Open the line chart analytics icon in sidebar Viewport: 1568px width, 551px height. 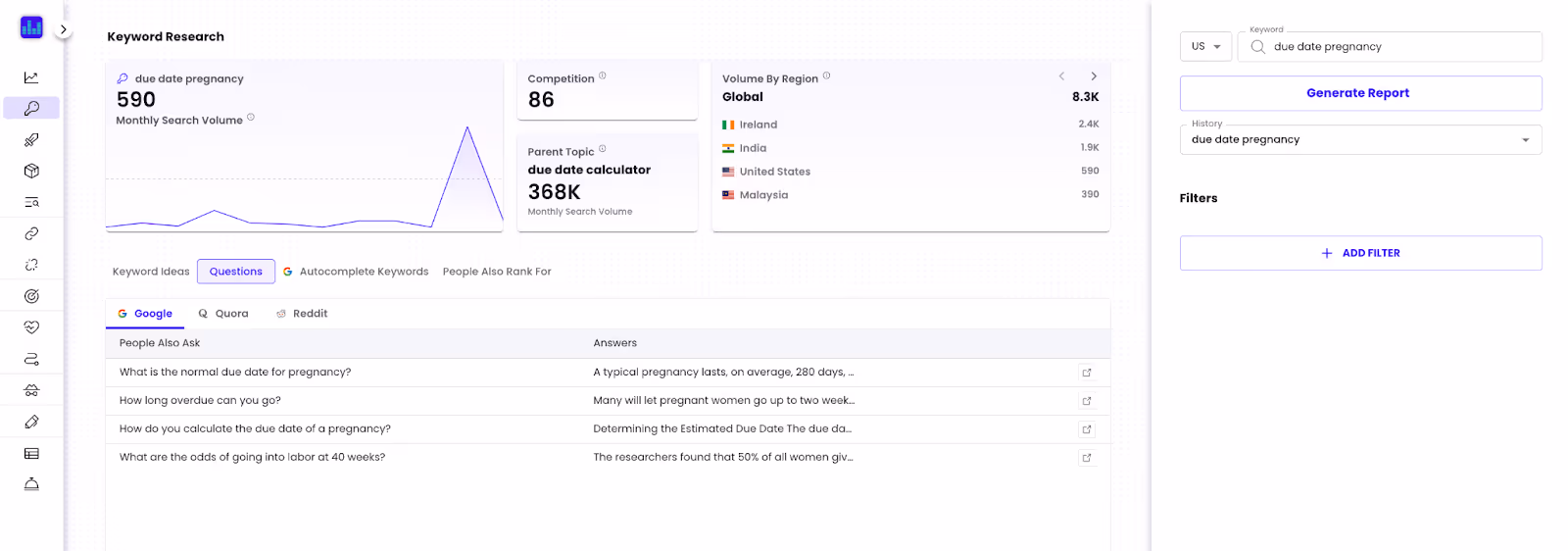[x=31, y=77]
